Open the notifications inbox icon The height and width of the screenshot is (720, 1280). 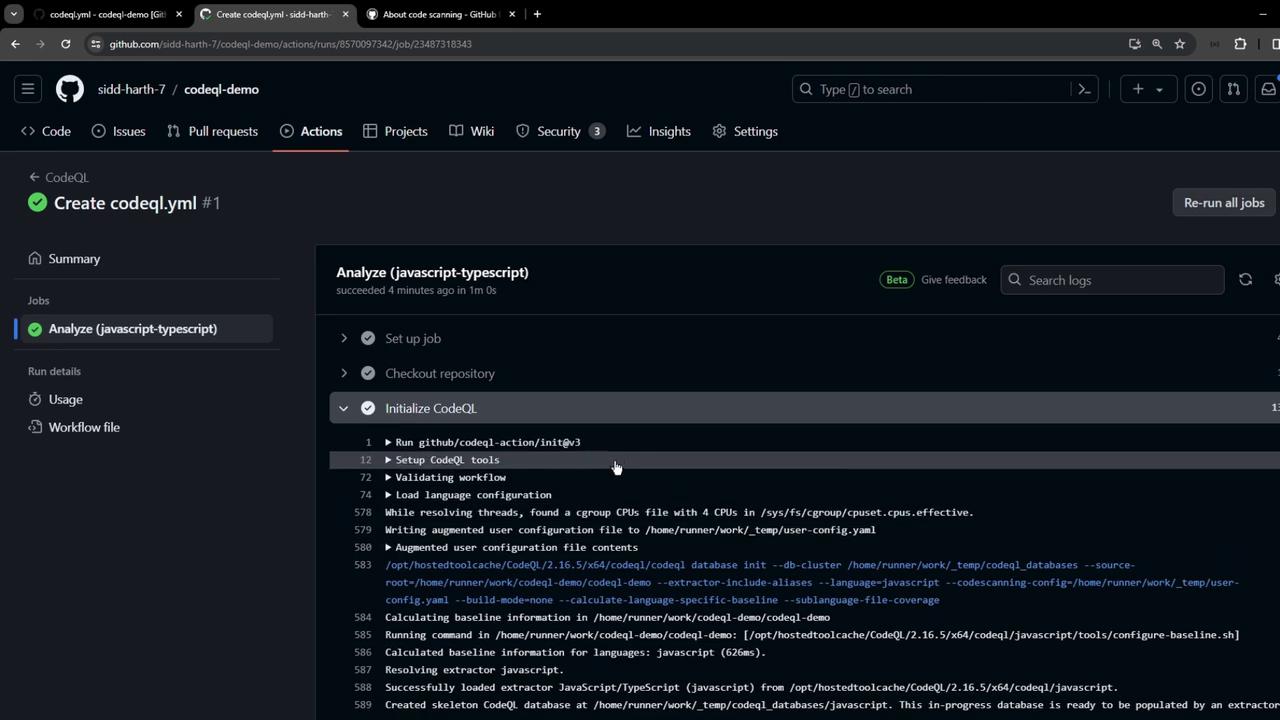(1268, 89)
